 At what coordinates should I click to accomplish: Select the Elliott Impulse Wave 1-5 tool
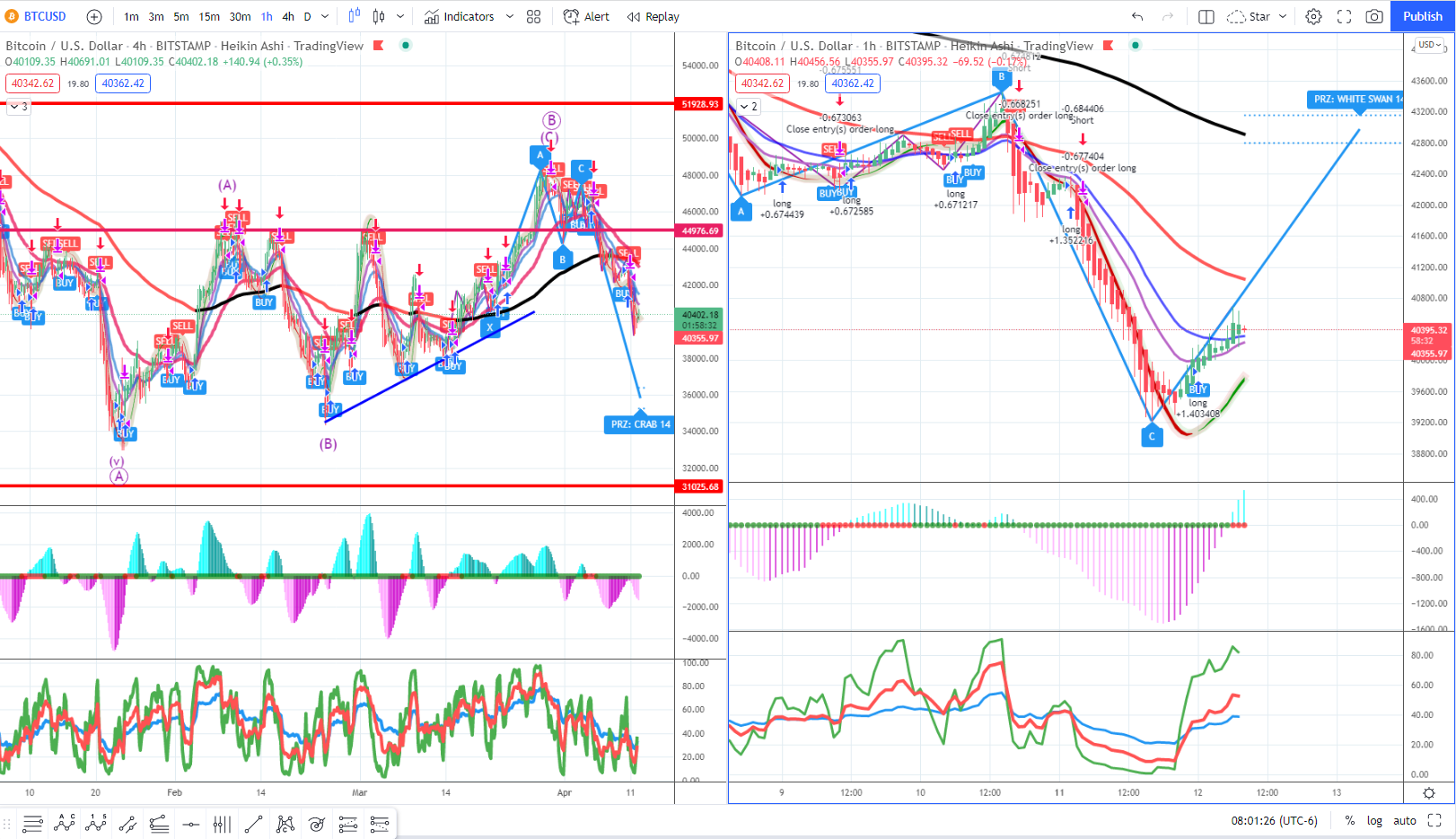click(x=96, y=823)
